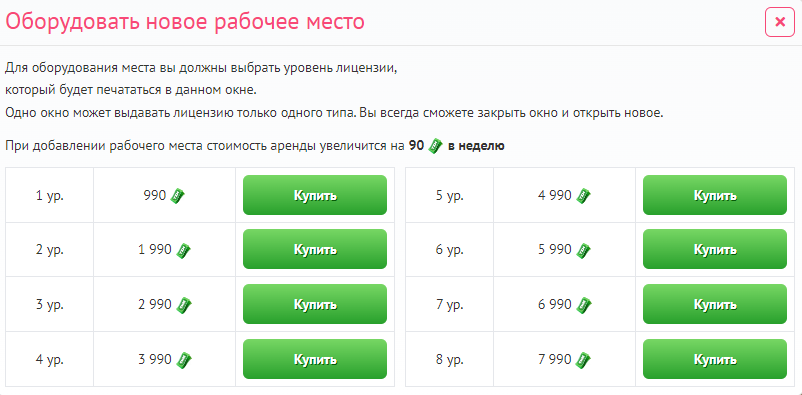The width and height of the screenshot is (802, 395).
Task: Buy the 5 ур. workplace for 4 990
Action: coord(715,195)
